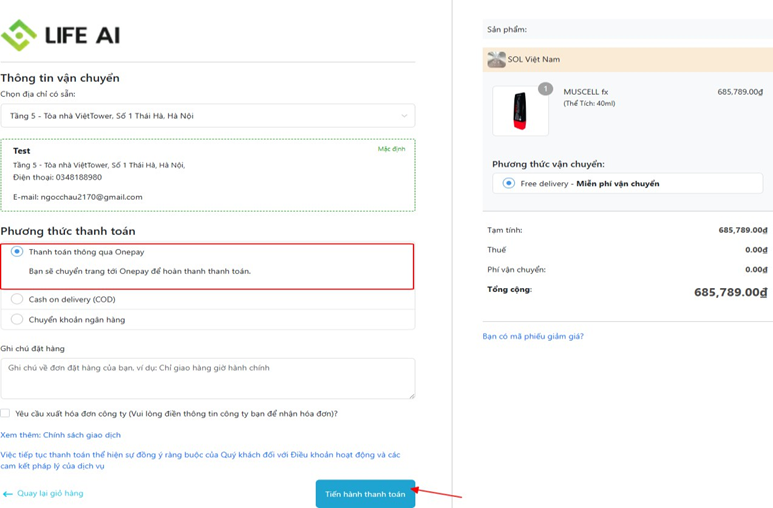Viewport: 773px width, 508px height.
Task: Click the SOL Việt Nam shop icon
Action: pos(496,60)
